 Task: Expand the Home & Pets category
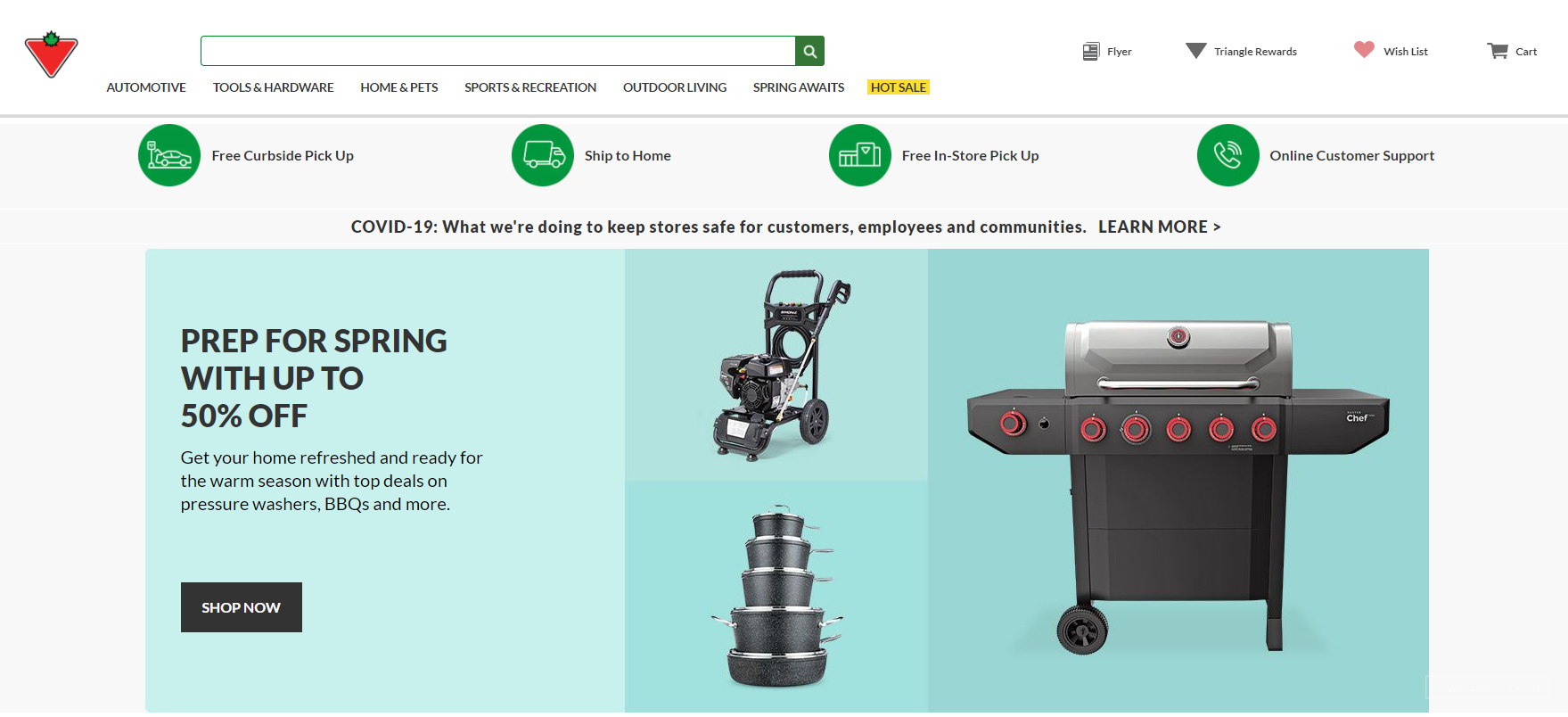click(x=398, y=87)
